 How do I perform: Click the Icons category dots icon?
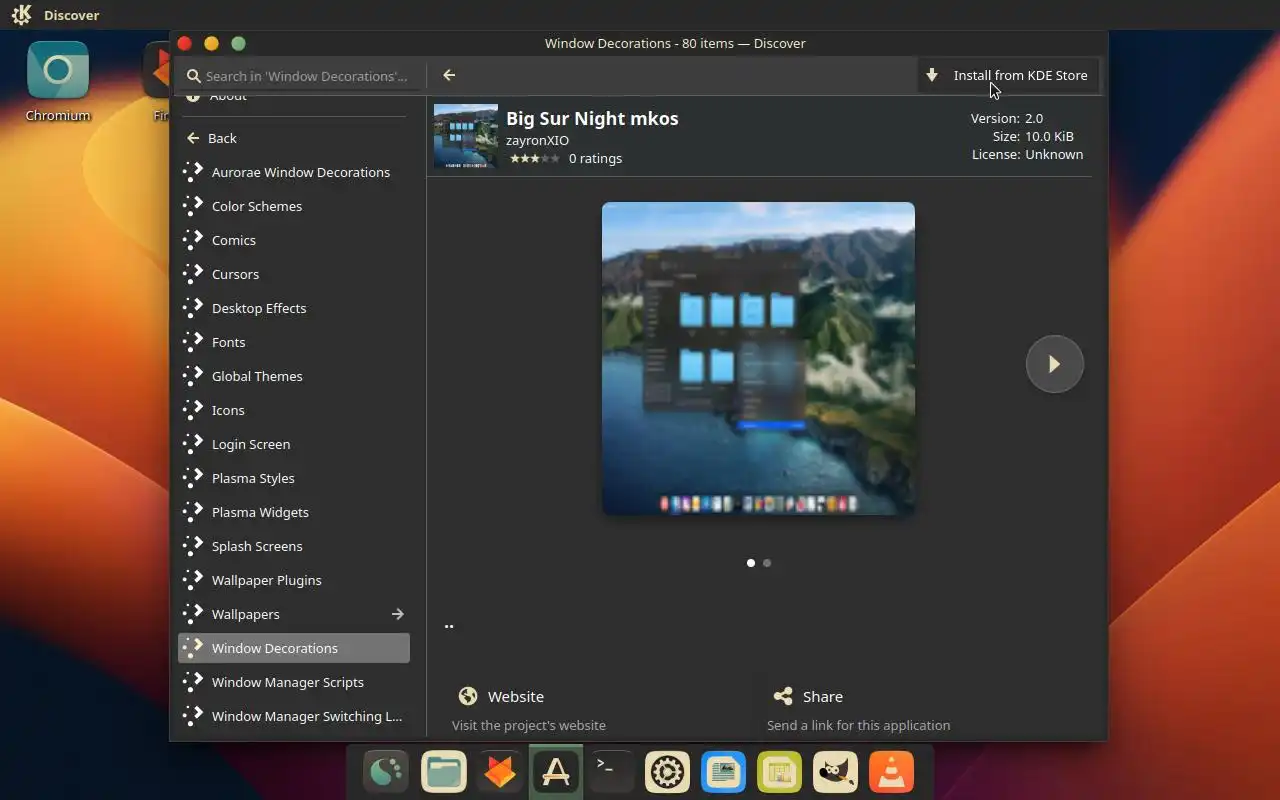click(193, 410)
